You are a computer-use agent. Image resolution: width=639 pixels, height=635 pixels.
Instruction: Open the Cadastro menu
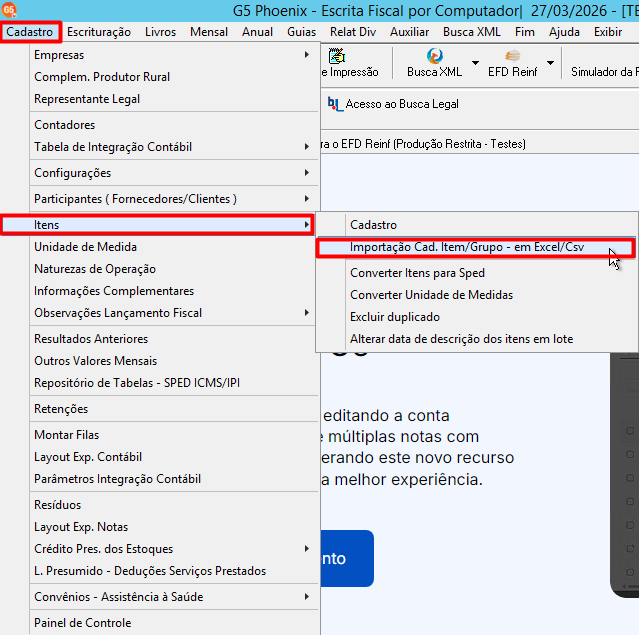point(30,32)
